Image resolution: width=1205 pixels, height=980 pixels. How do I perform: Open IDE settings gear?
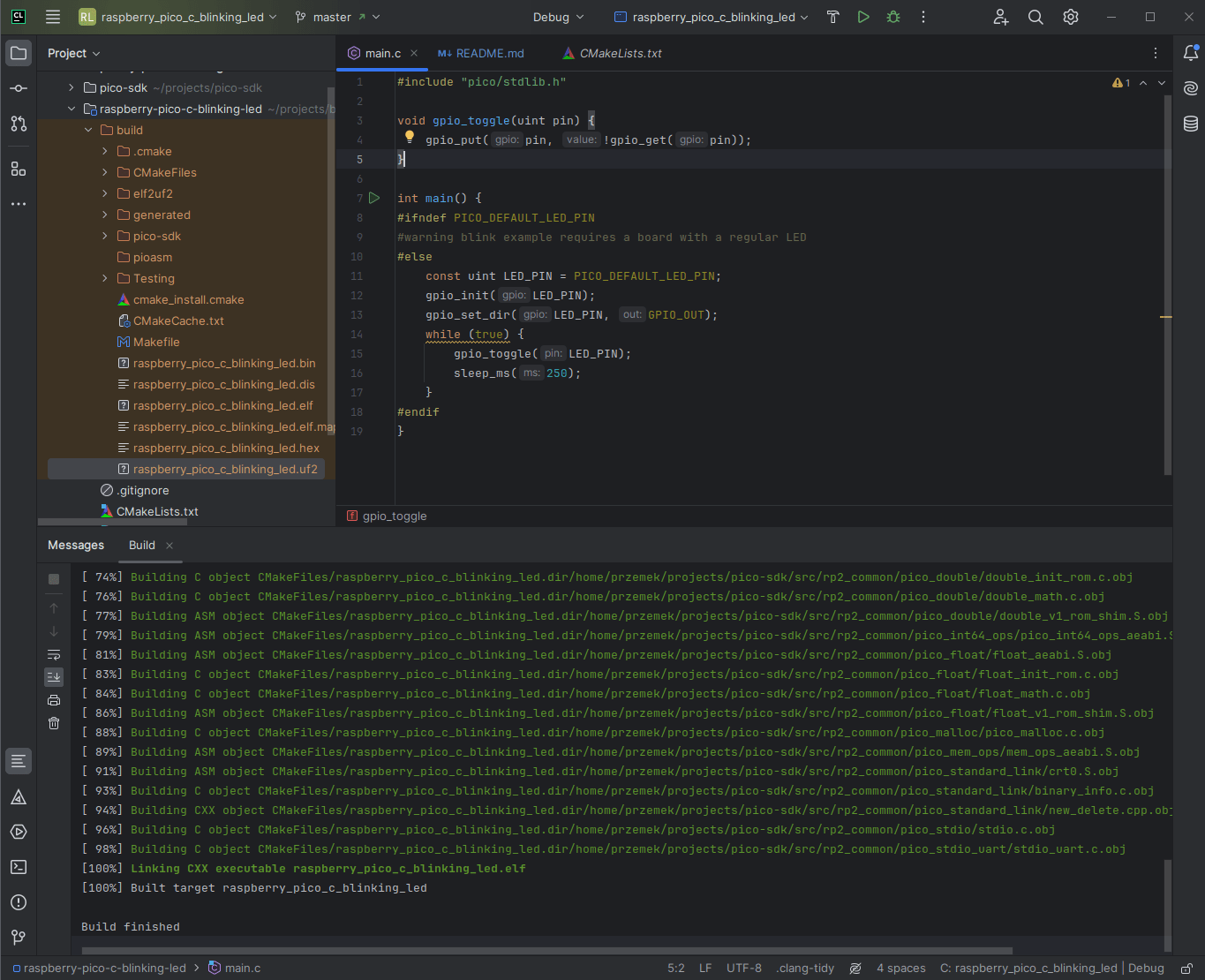1071,17
